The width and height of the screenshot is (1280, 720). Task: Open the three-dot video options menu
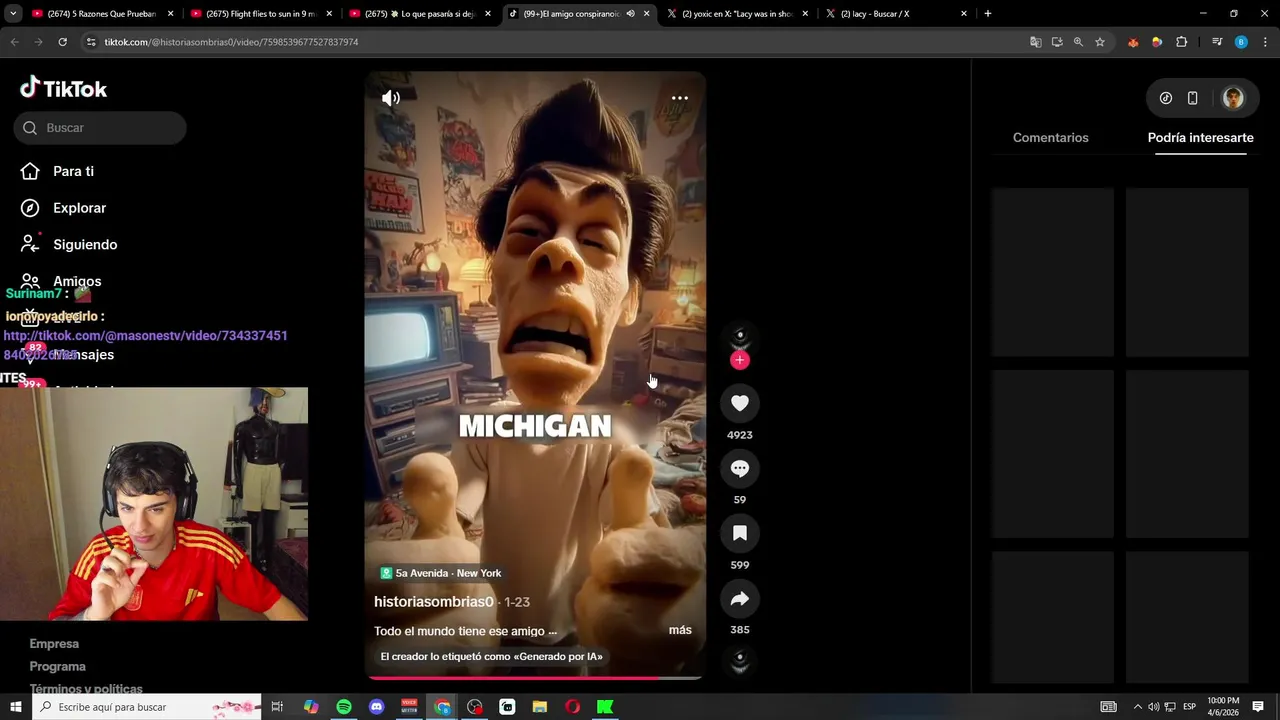pyautogui.click(x=680, y=98)
